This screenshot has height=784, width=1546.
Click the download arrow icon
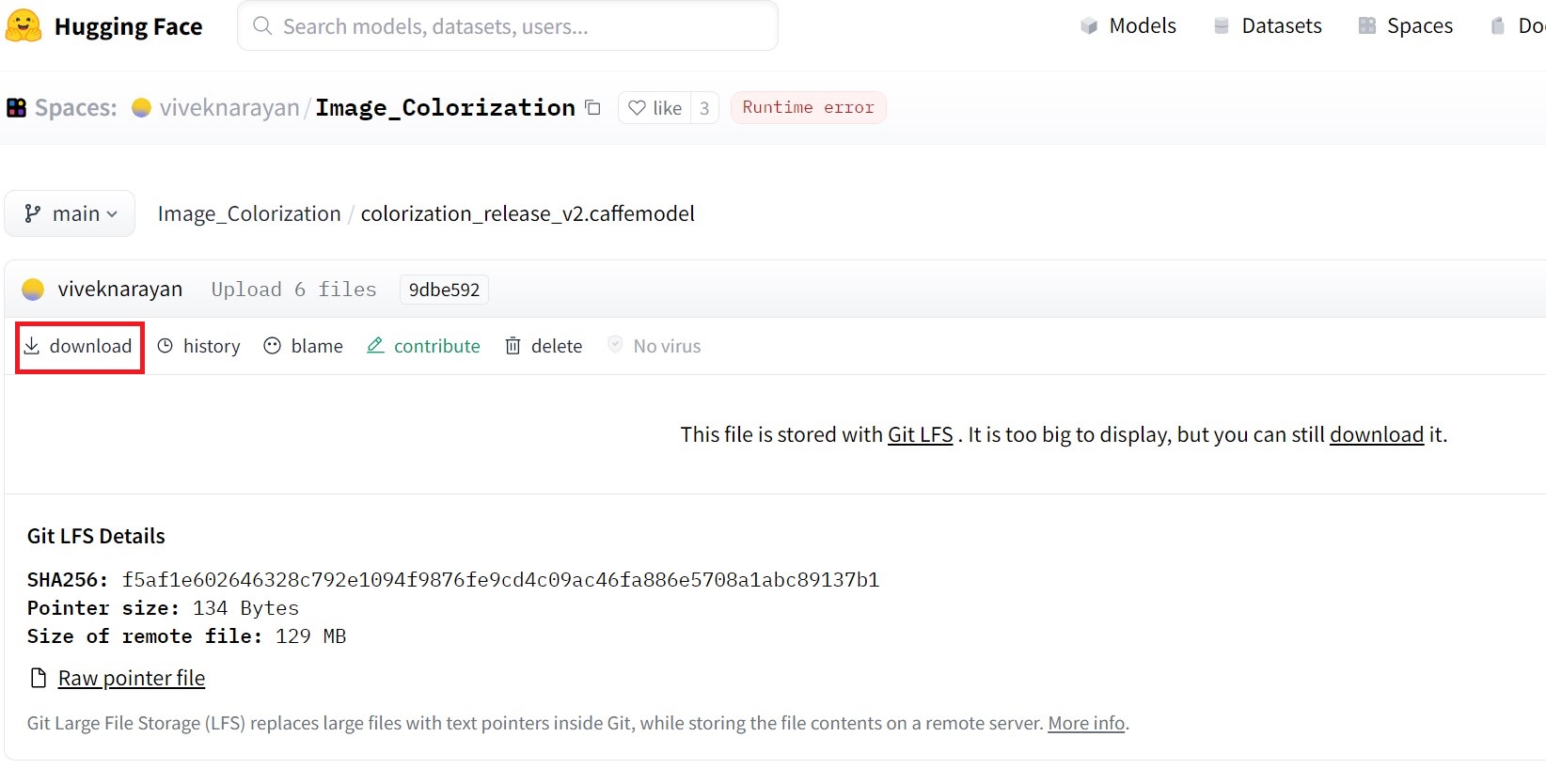click(32, 346)
